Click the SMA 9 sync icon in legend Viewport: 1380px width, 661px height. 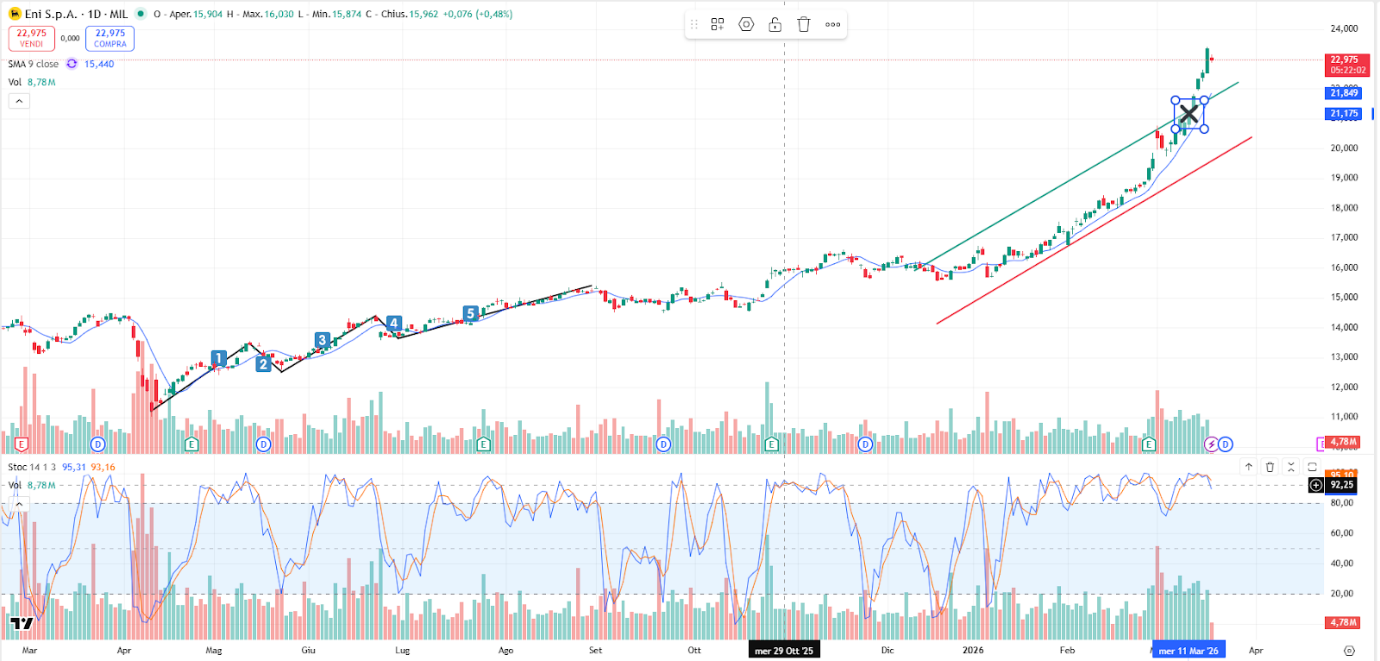click(70, 63)
